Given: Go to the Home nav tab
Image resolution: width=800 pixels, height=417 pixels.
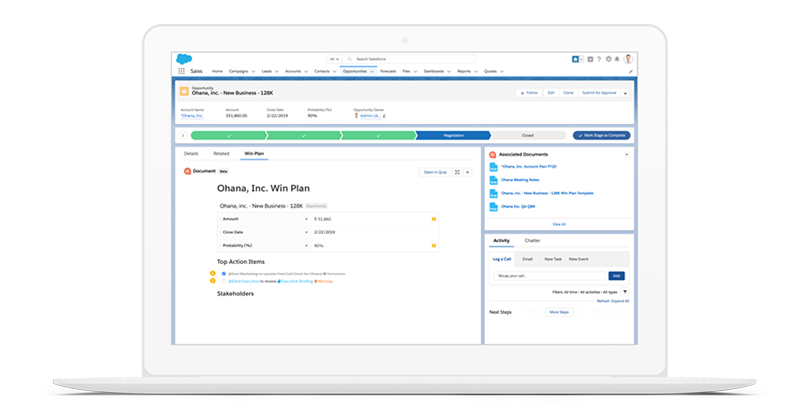Looking at the screenshot, I should [217, 71].
